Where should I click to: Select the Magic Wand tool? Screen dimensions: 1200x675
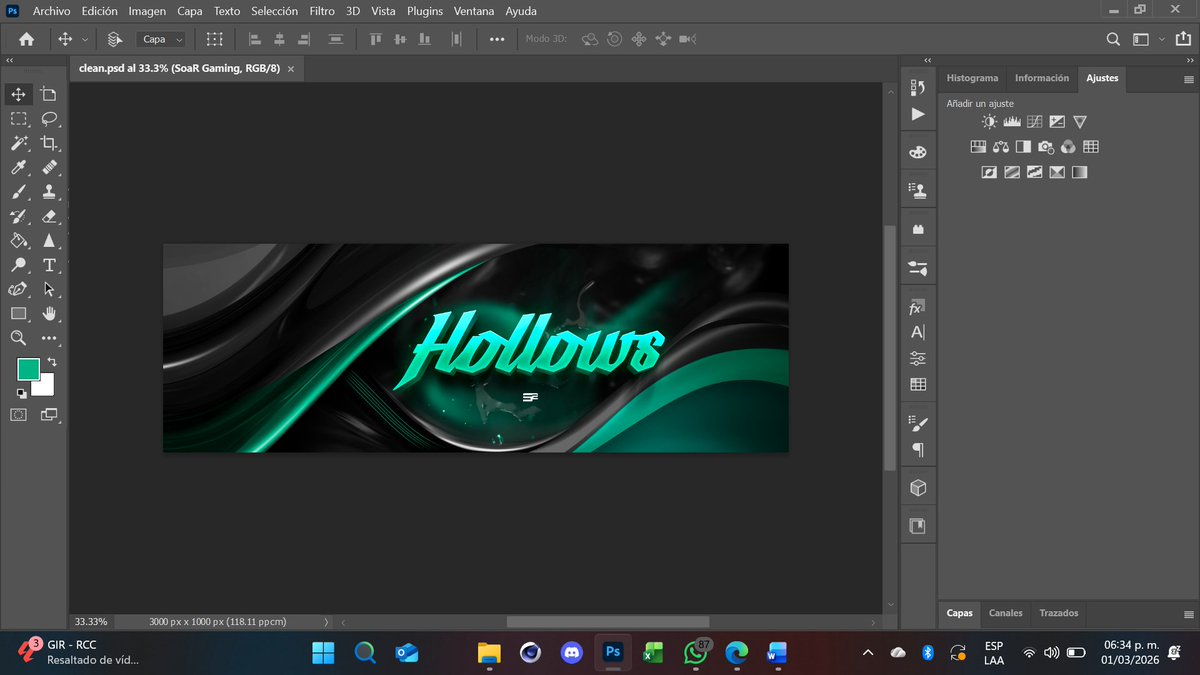tap(18, 143)
